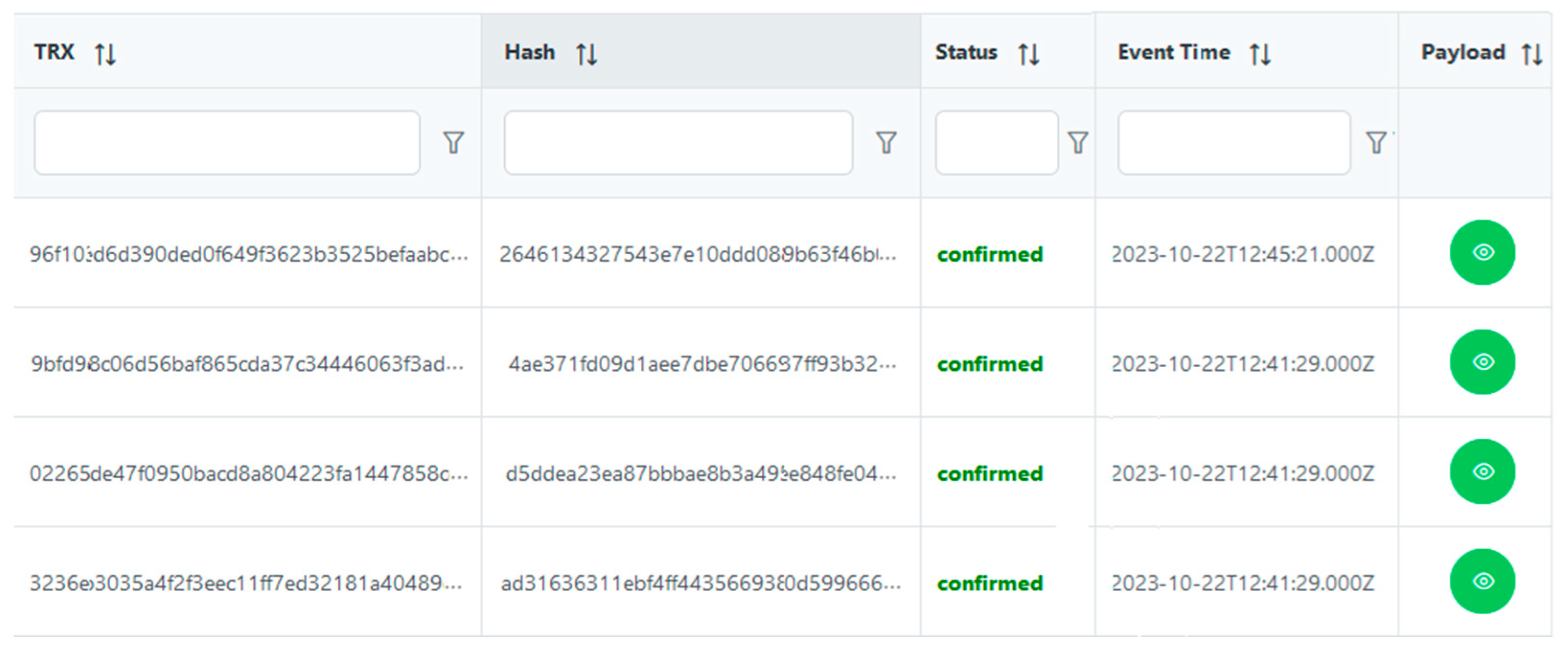Click the Hash column header label

529,52
